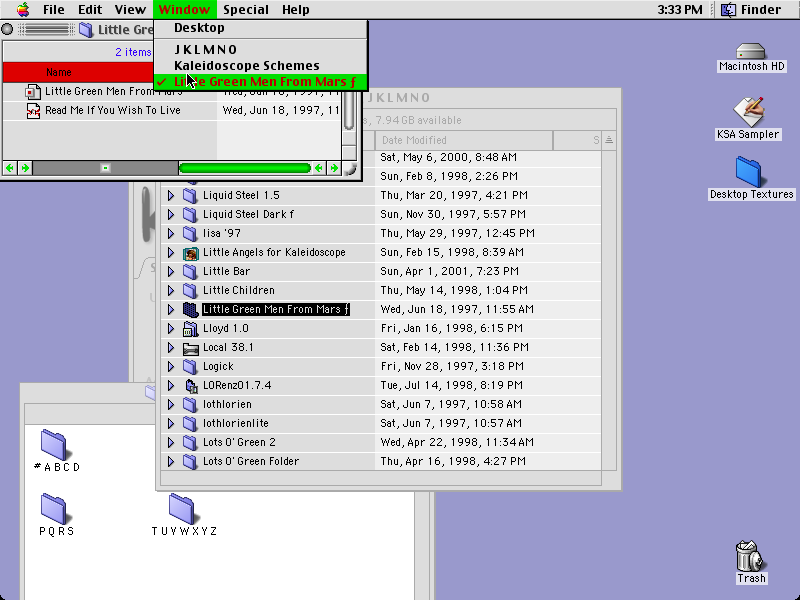This screenshot has height=600, width=800.
Task: Click the Lots O' Green Folder icon
Action: (190, 461)
